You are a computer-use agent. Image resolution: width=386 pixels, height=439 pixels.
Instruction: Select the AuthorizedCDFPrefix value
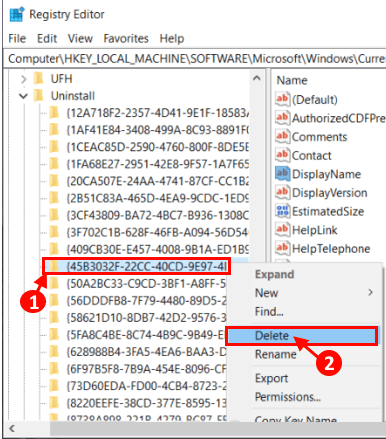[339, 118]
